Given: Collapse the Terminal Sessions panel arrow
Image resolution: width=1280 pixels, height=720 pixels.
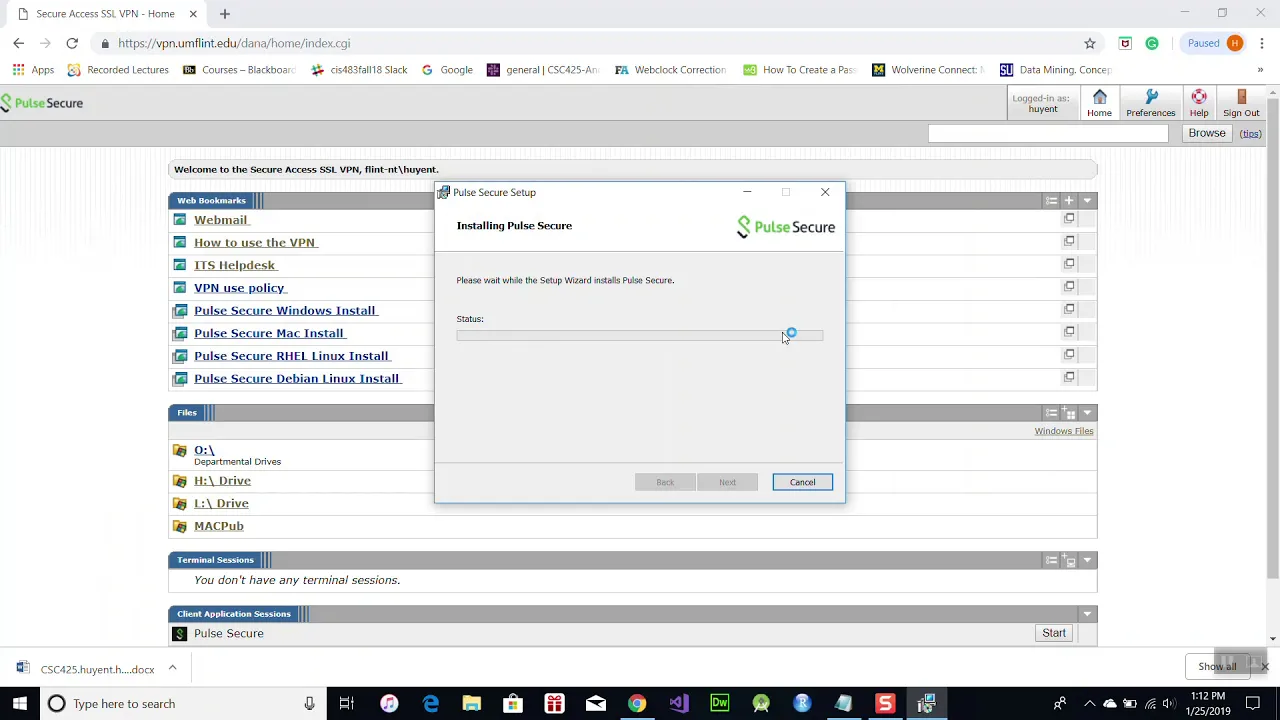Looking at the screenshot, I should (x=1087, y=560).
